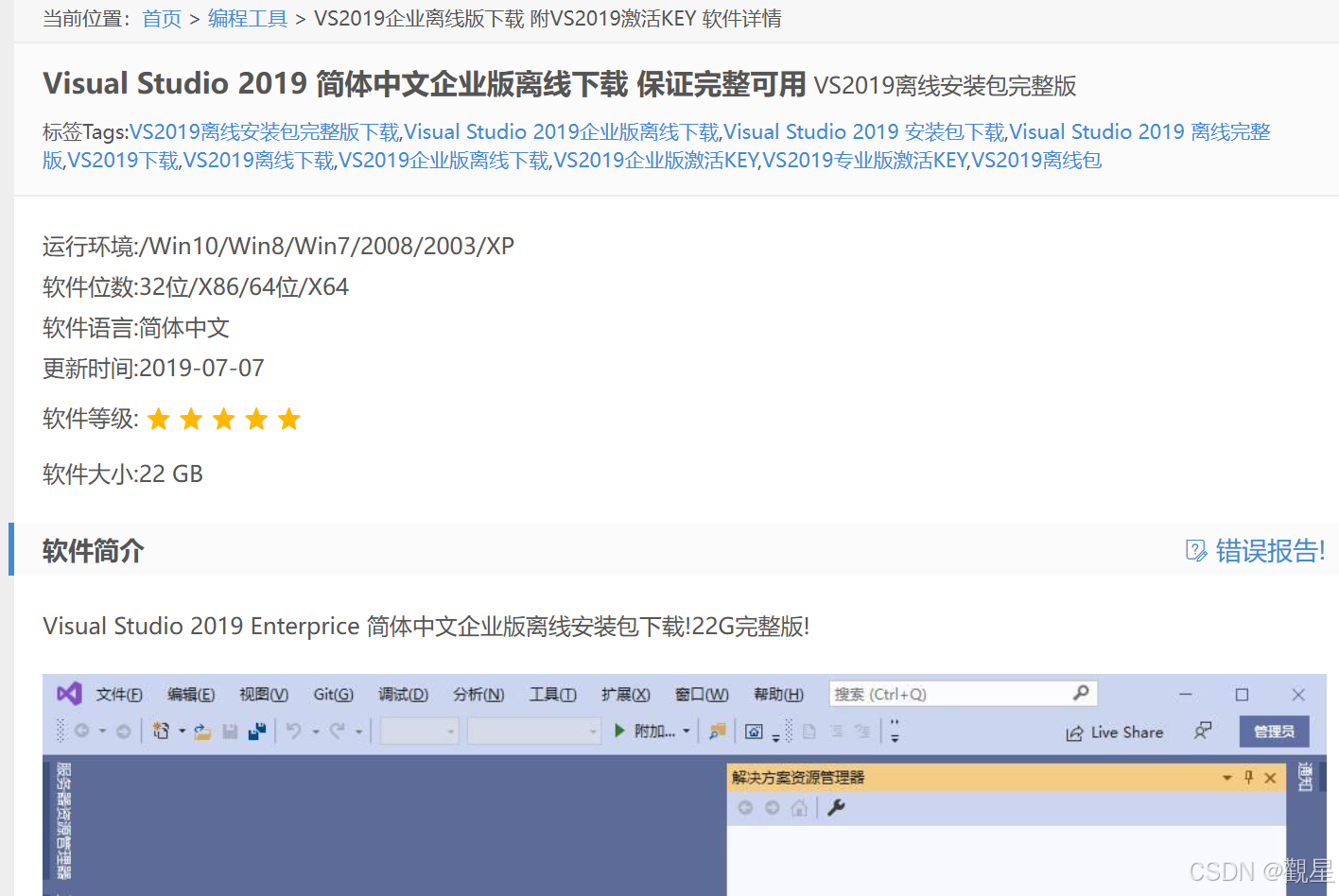Click the Solution Explorer forward arrow

(x=773, y=807)
